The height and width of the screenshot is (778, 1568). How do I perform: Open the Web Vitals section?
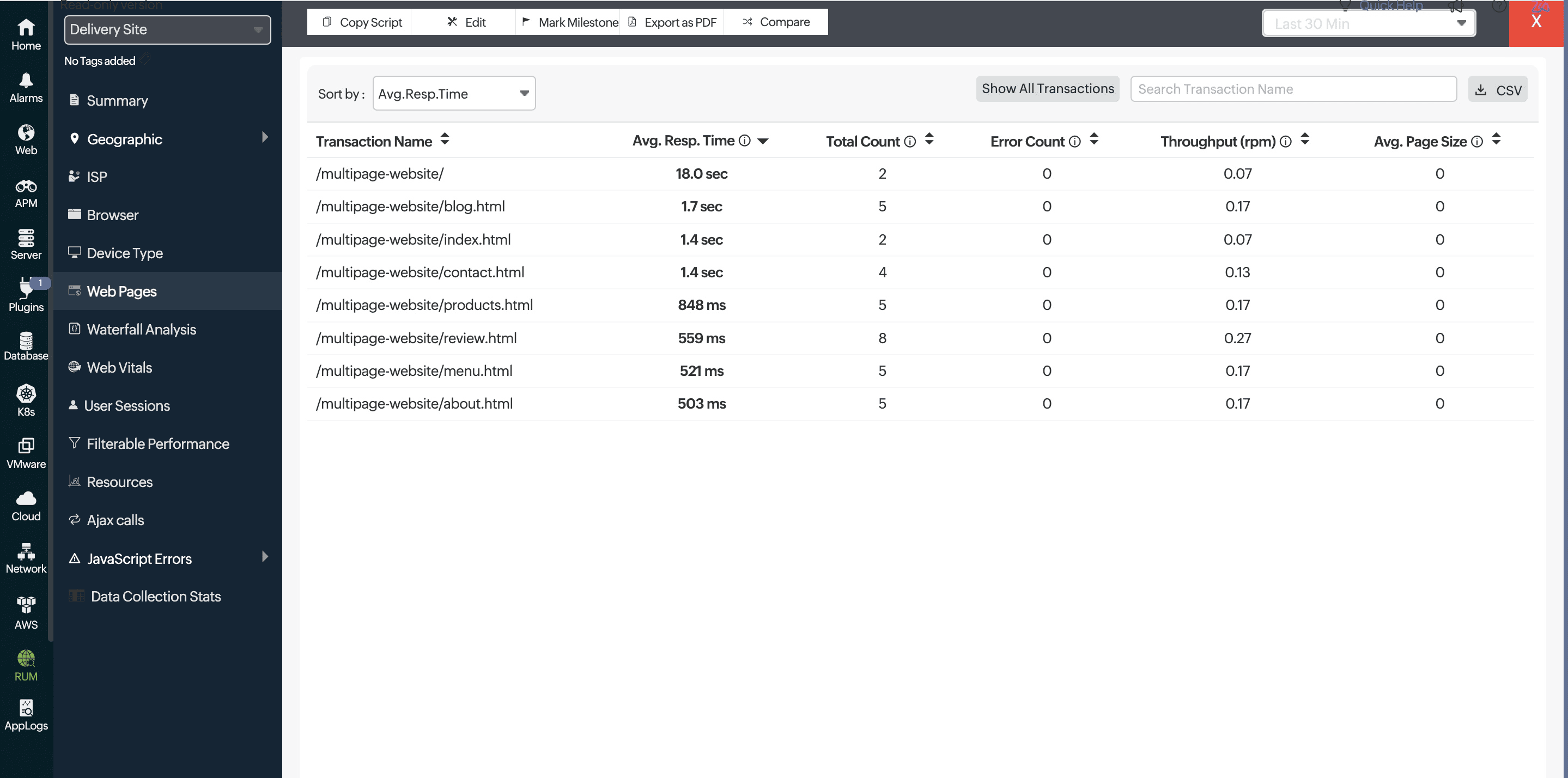click(x=119, y=367)
